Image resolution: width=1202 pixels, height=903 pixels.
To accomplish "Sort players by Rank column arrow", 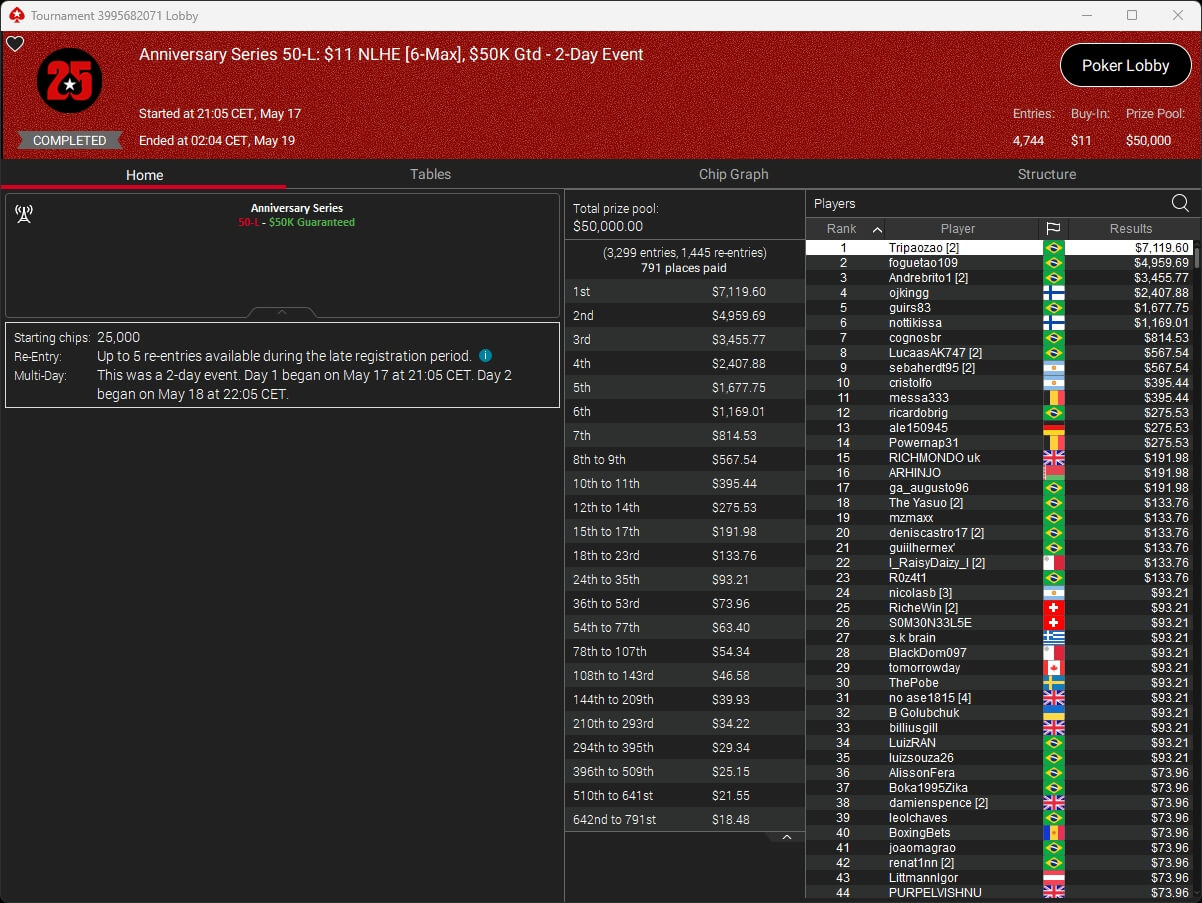I will click(x=877, y=229).
